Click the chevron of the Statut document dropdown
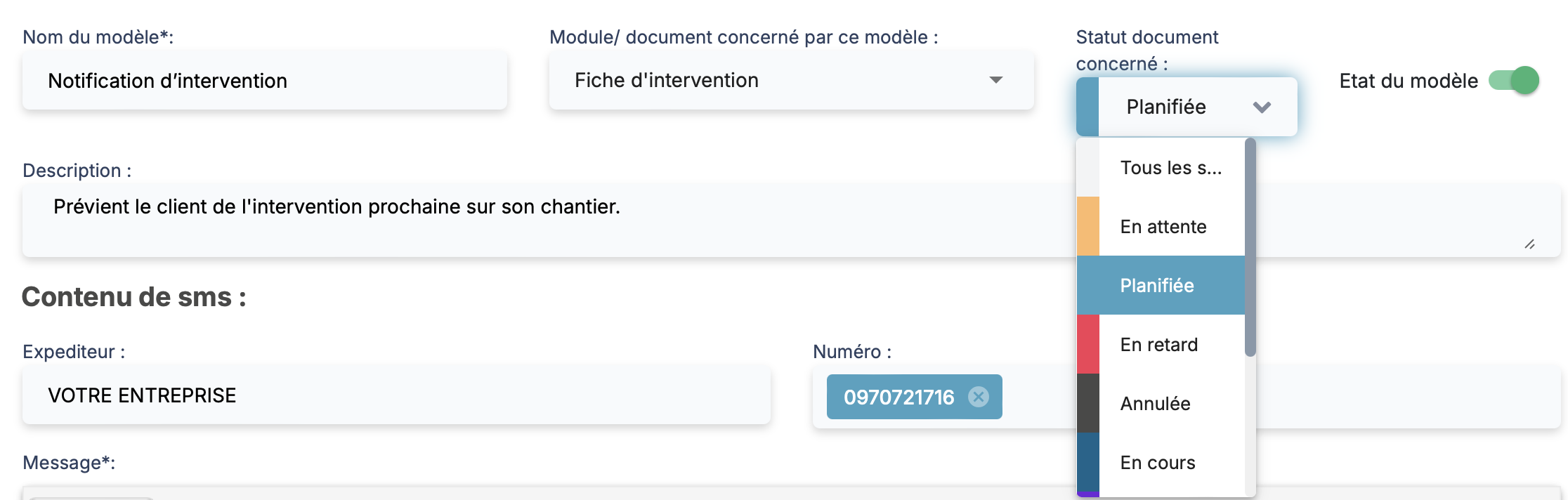 tap(1262, 107)
